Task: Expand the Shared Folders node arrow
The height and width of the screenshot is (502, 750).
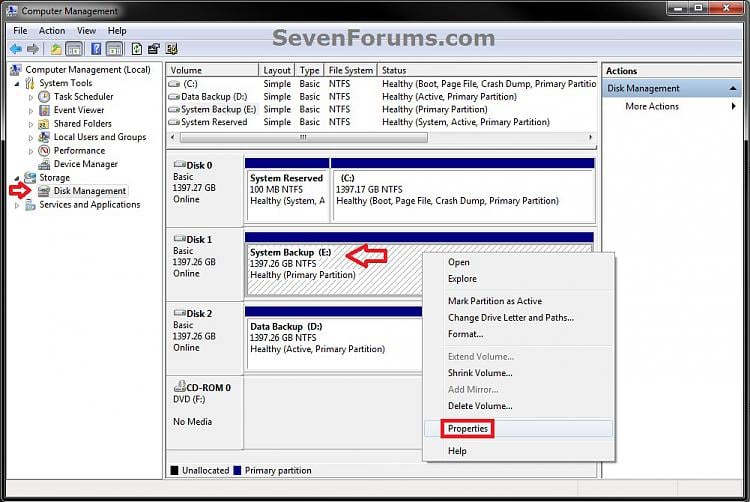Action: click(31, 124)
